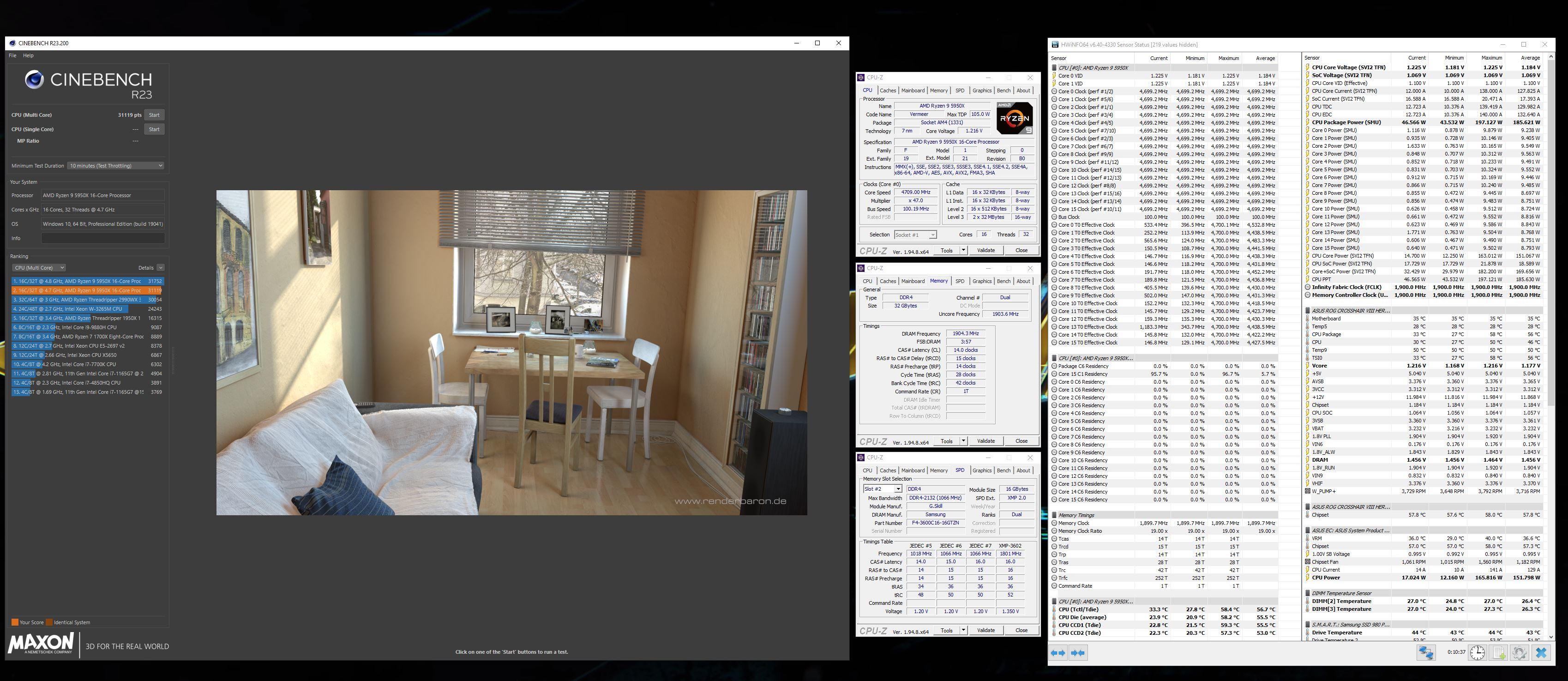
Task: Click icon beside DIMM Temperature Sensor group
Action: [1308, 593]
